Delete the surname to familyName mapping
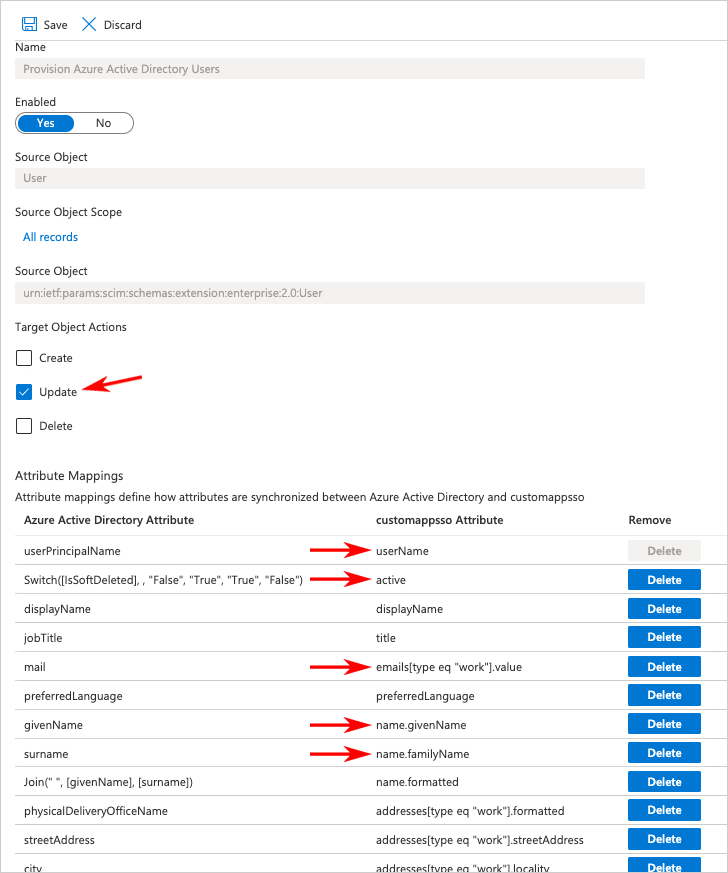 (x=664, y=753)
